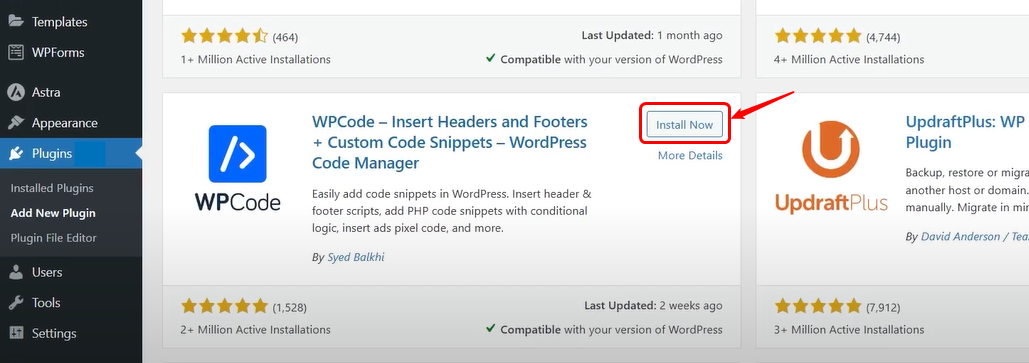Click WPCode 'Compatible with your version' note
Image resolution: width=1029 pixels, height=363 pixels.
(604, 330)
